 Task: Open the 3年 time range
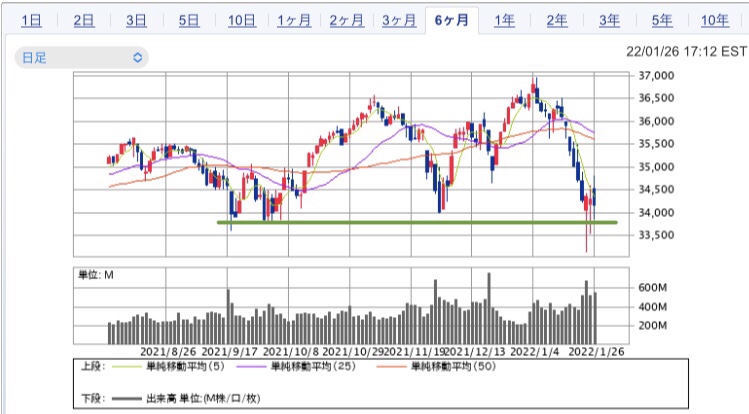610,21
